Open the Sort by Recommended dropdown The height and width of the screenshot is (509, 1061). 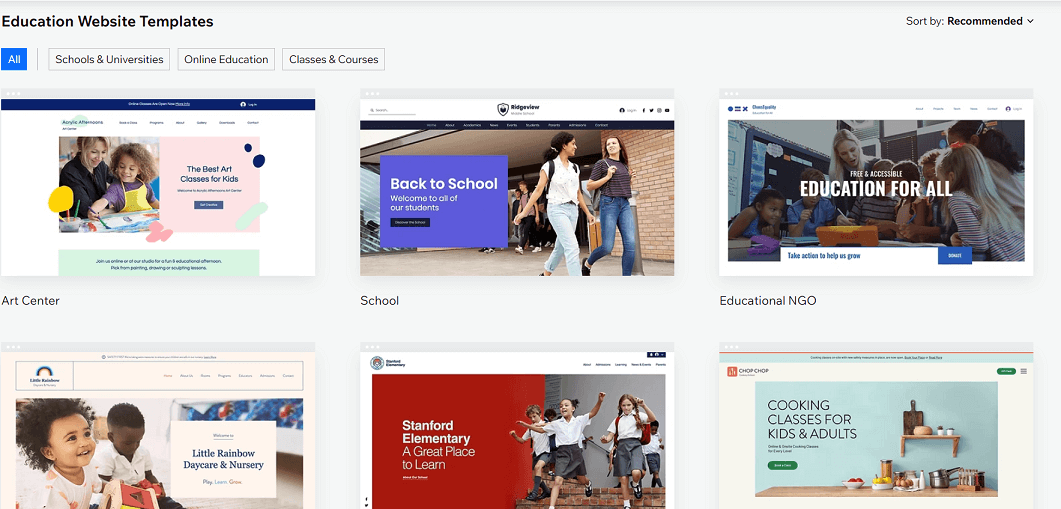tap(970, 21)
